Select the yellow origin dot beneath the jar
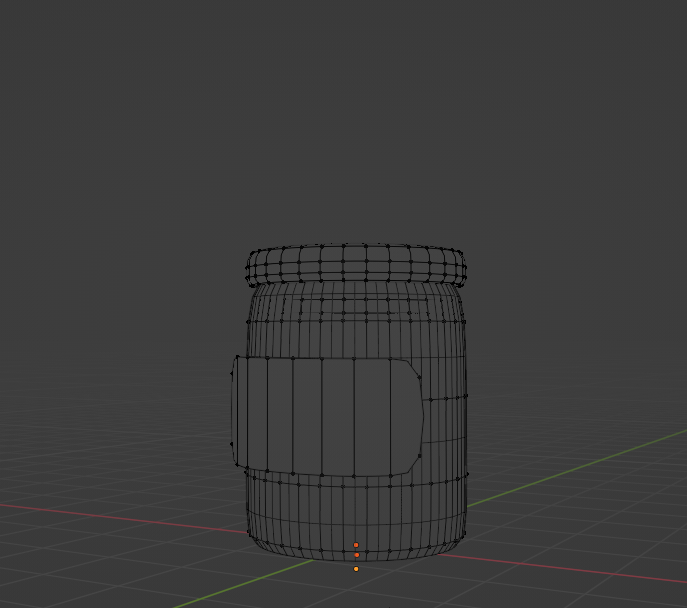Screen dimensions: 687x608 [x=356, y=569]
